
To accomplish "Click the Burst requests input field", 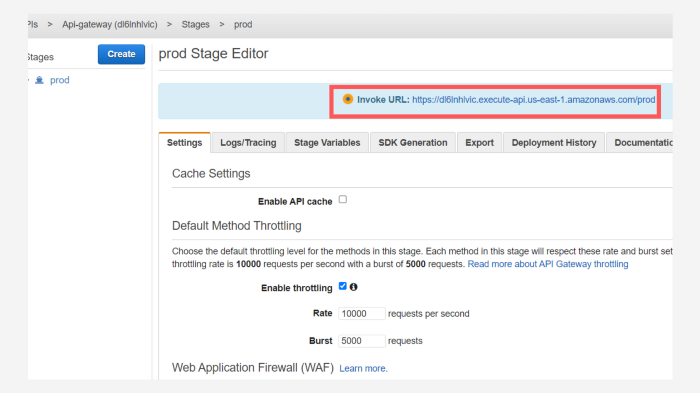I will tap(362, 341).
